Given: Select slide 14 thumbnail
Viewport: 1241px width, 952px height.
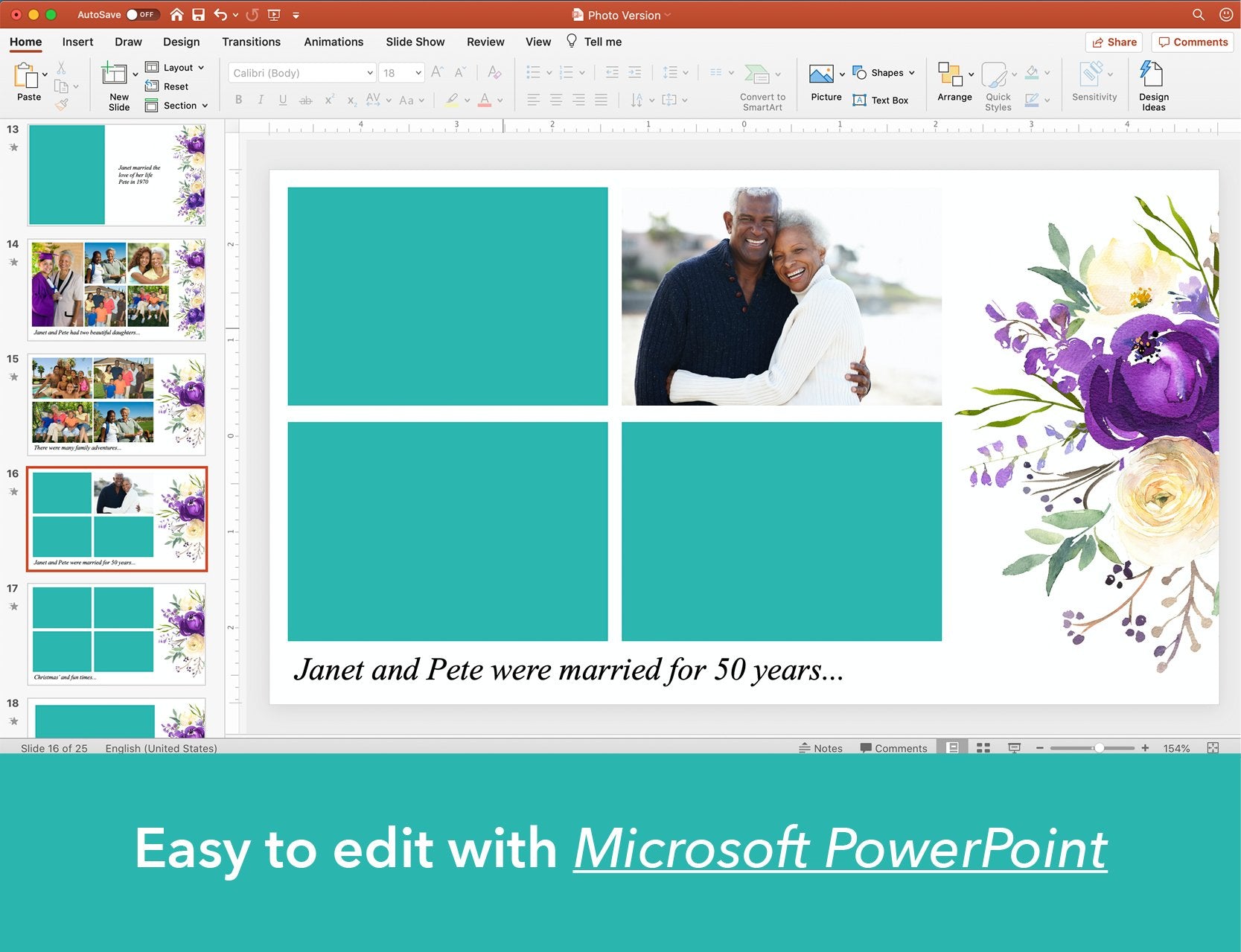Looking at the screenshot, I should (117, 290).
